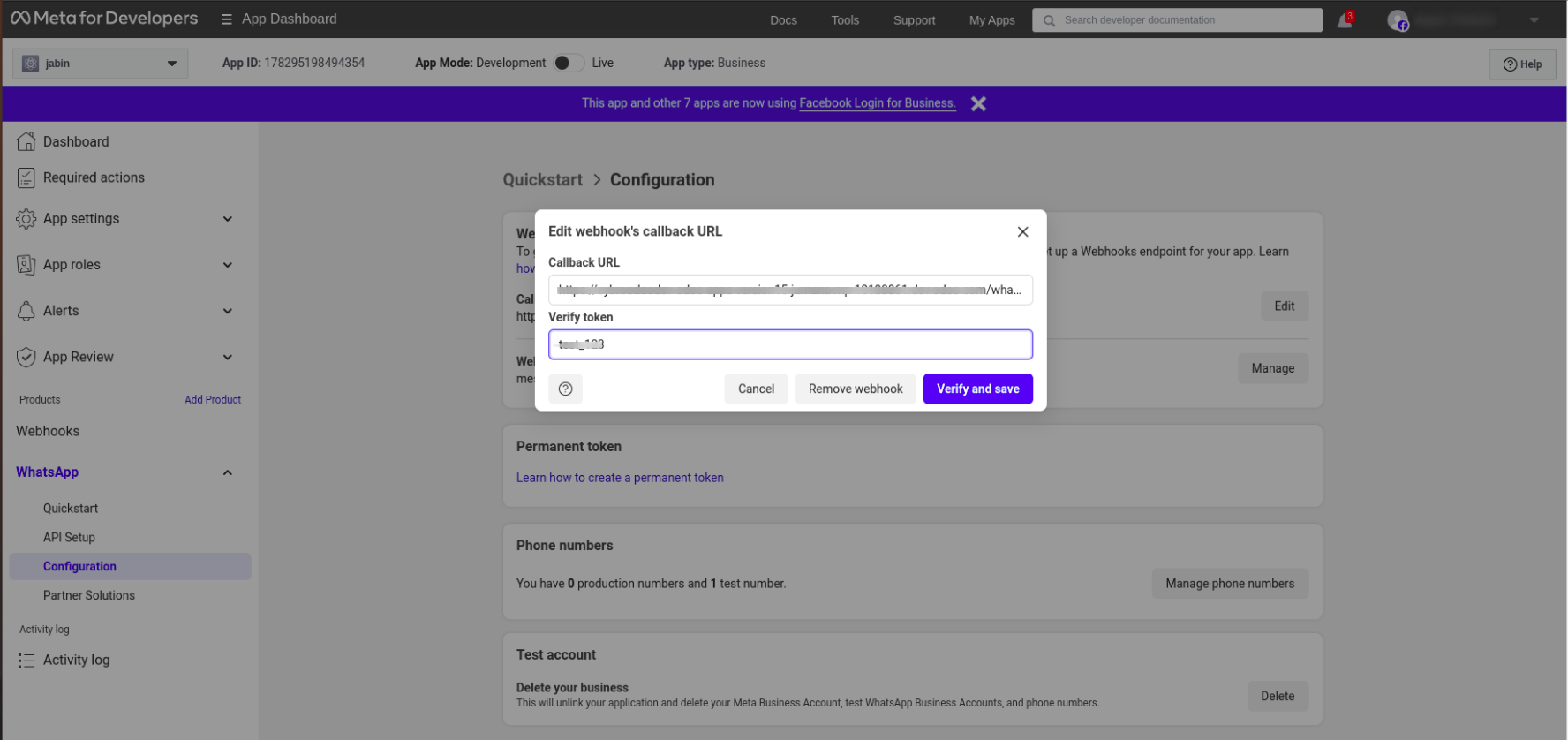Click the Meta for Developers logo
Image resolution: width=1568 pixels, height=740 pixels.
(104, 19)
